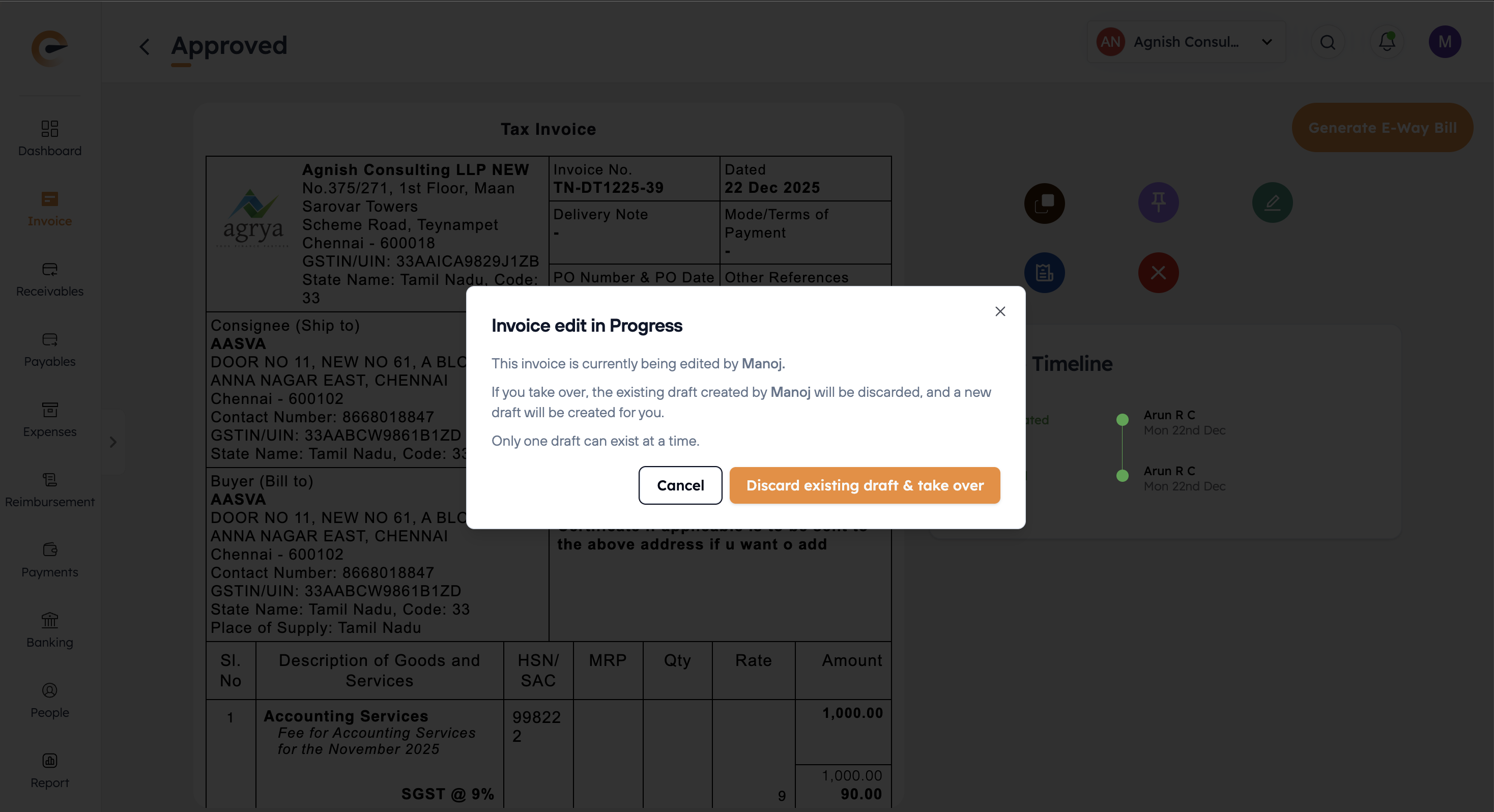The height and width of the screenshot is (812, 1494).
Task: Click the red cancel invoice icon
Action: [x=1158, y=273]
